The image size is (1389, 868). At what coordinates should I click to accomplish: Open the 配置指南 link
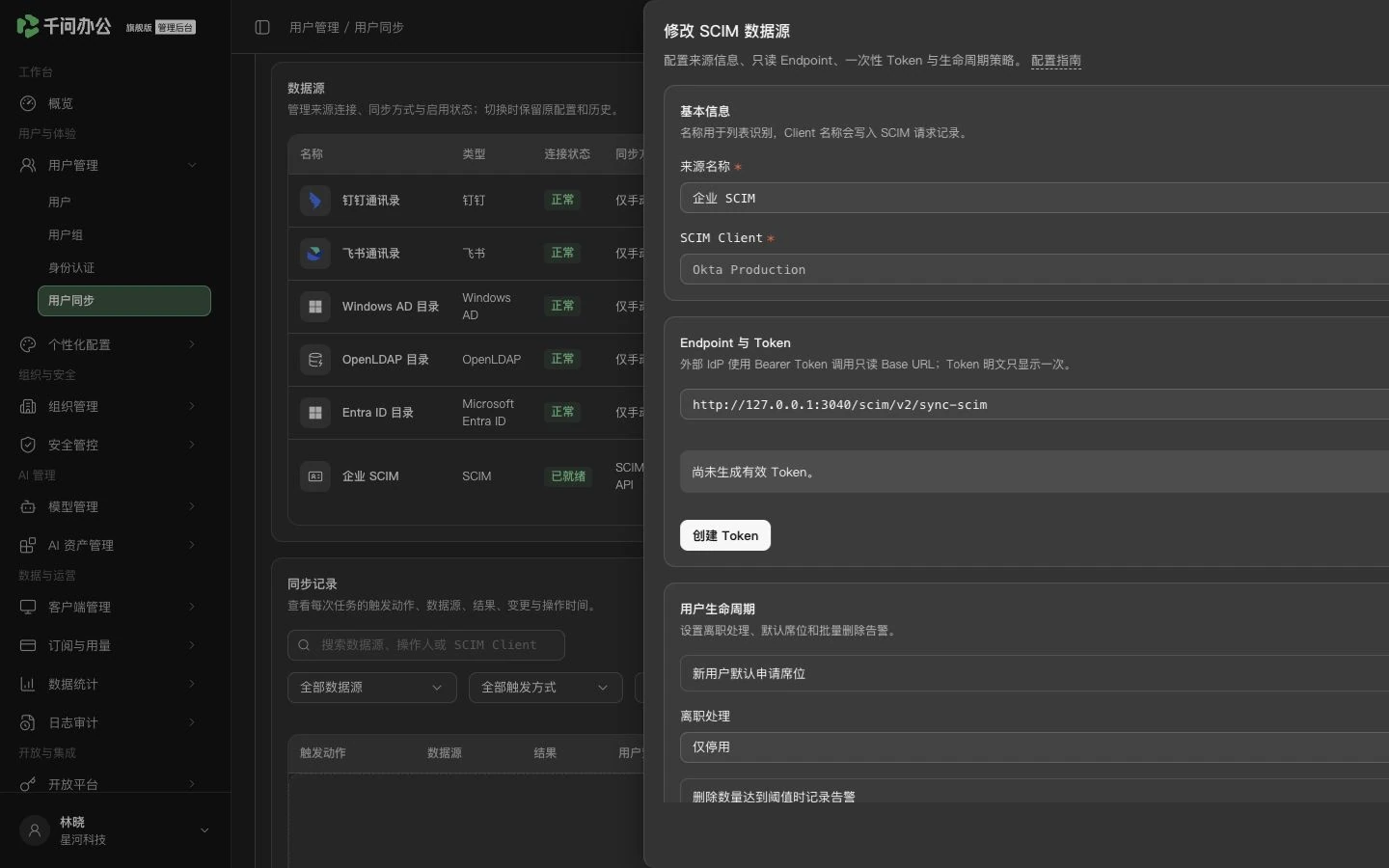pyautogui.click(x=1056, y=61)
